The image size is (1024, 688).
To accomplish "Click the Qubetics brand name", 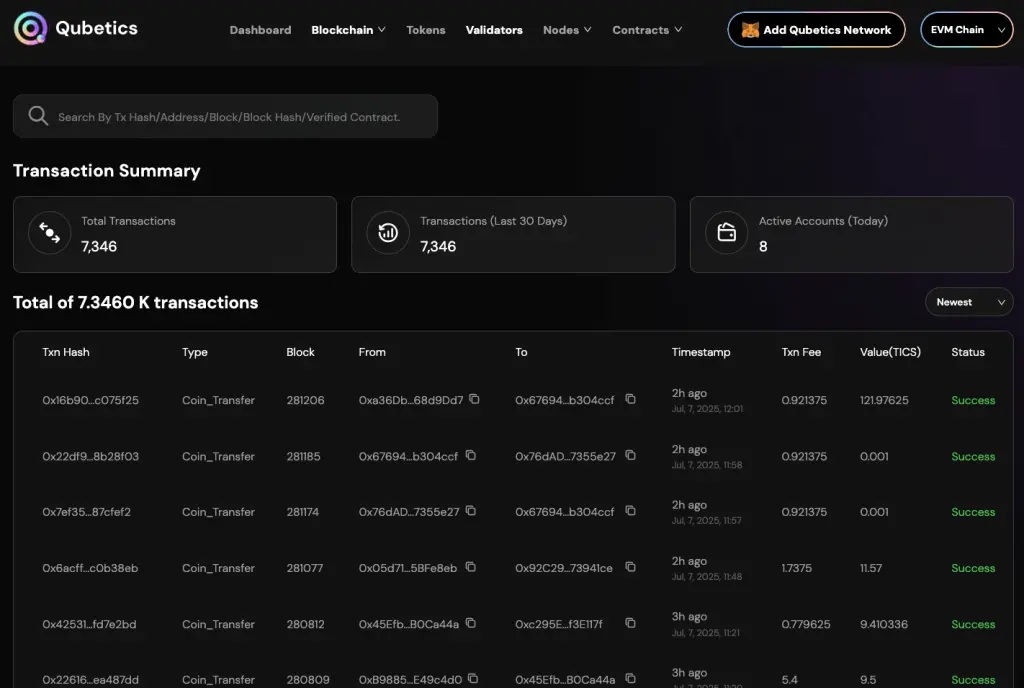I will (97, 28).
